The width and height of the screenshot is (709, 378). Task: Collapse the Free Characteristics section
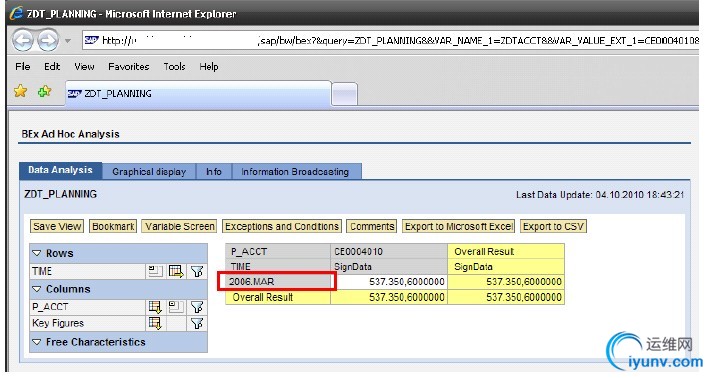[x=37, y=342]
